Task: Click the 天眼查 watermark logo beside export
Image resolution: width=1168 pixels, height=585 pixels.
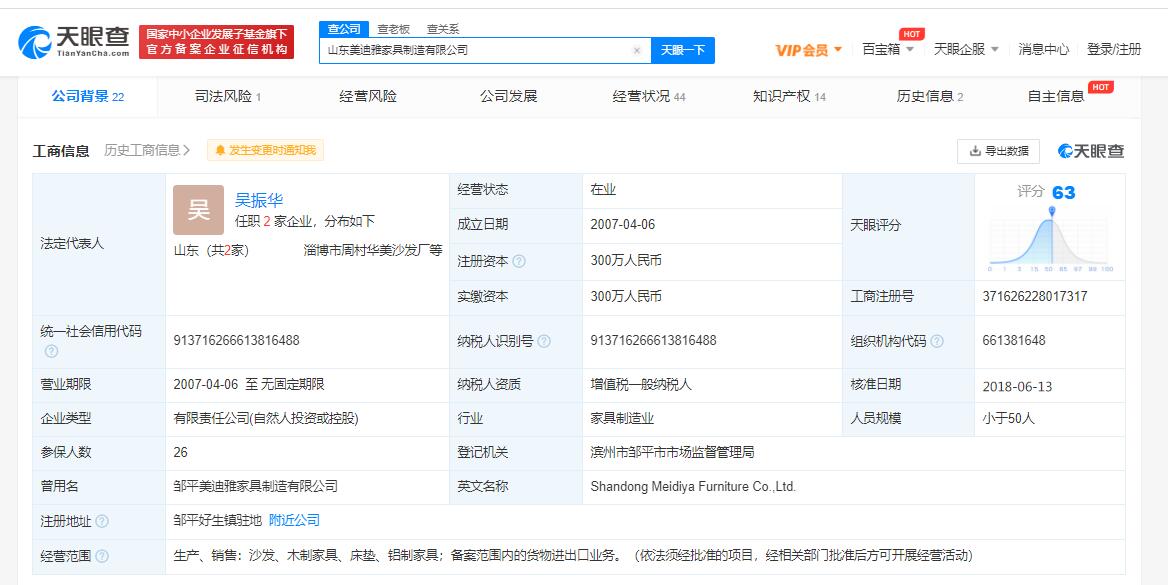Action: coord(1091,151)
